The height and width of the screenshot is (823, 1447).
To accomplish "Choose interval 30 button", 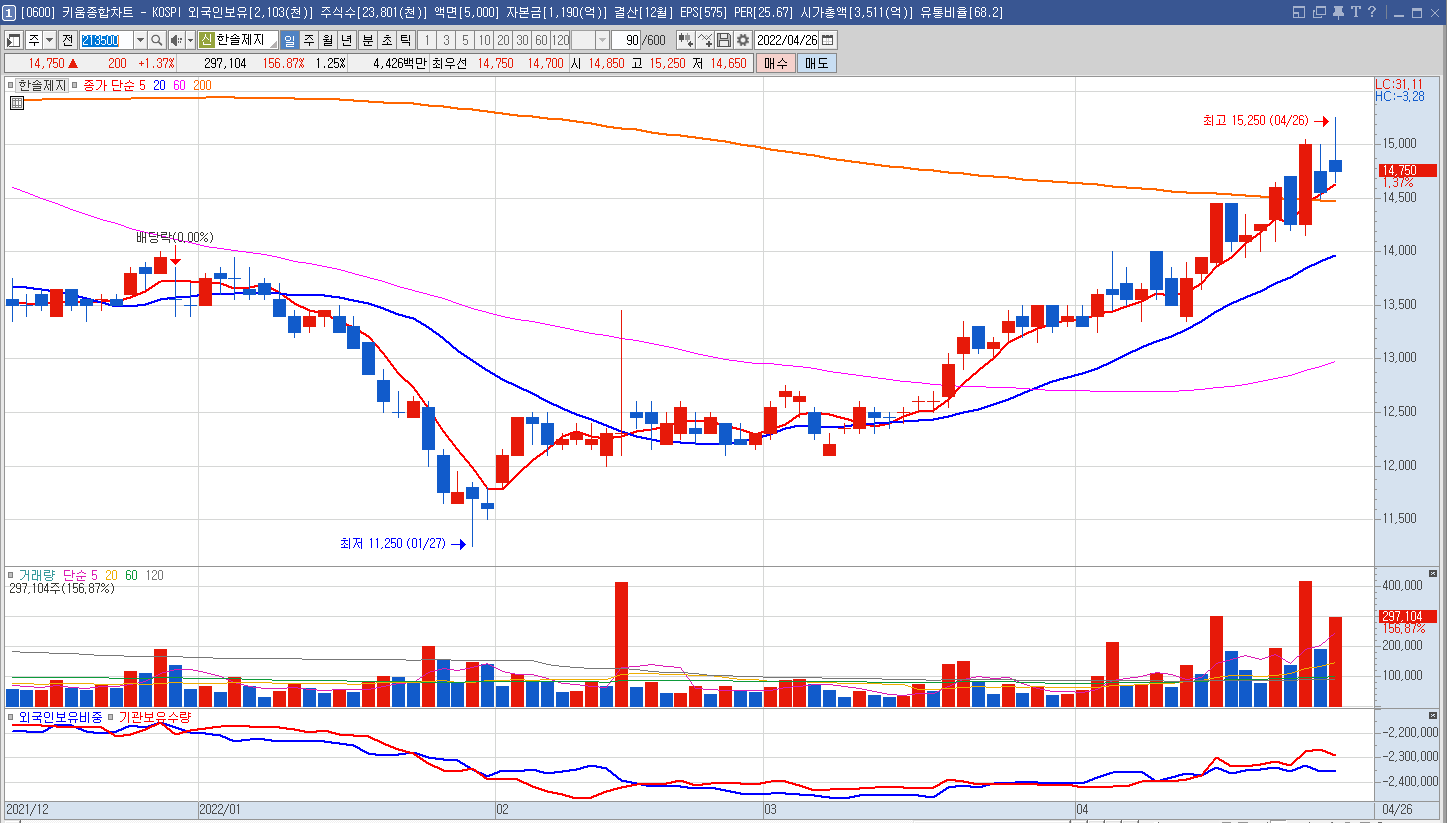I will [522, 40].
